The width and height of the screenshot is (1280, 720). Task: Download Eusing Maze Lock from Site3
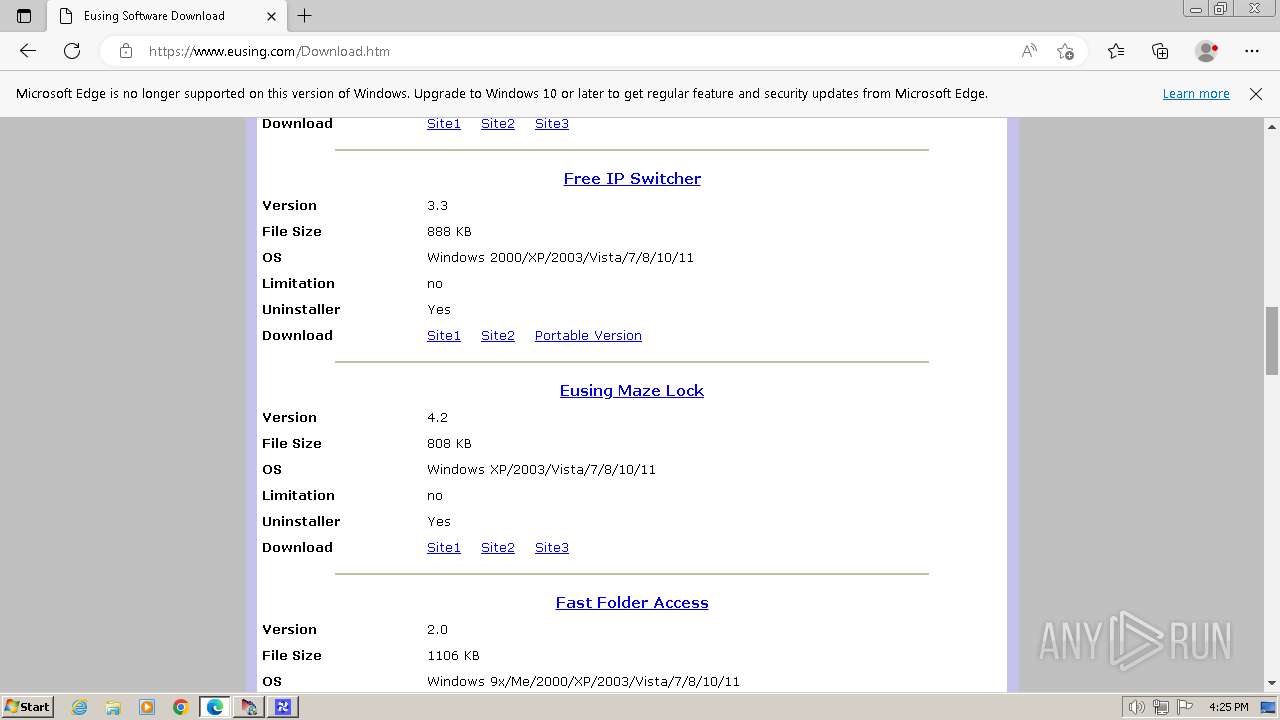click(552, 547)
